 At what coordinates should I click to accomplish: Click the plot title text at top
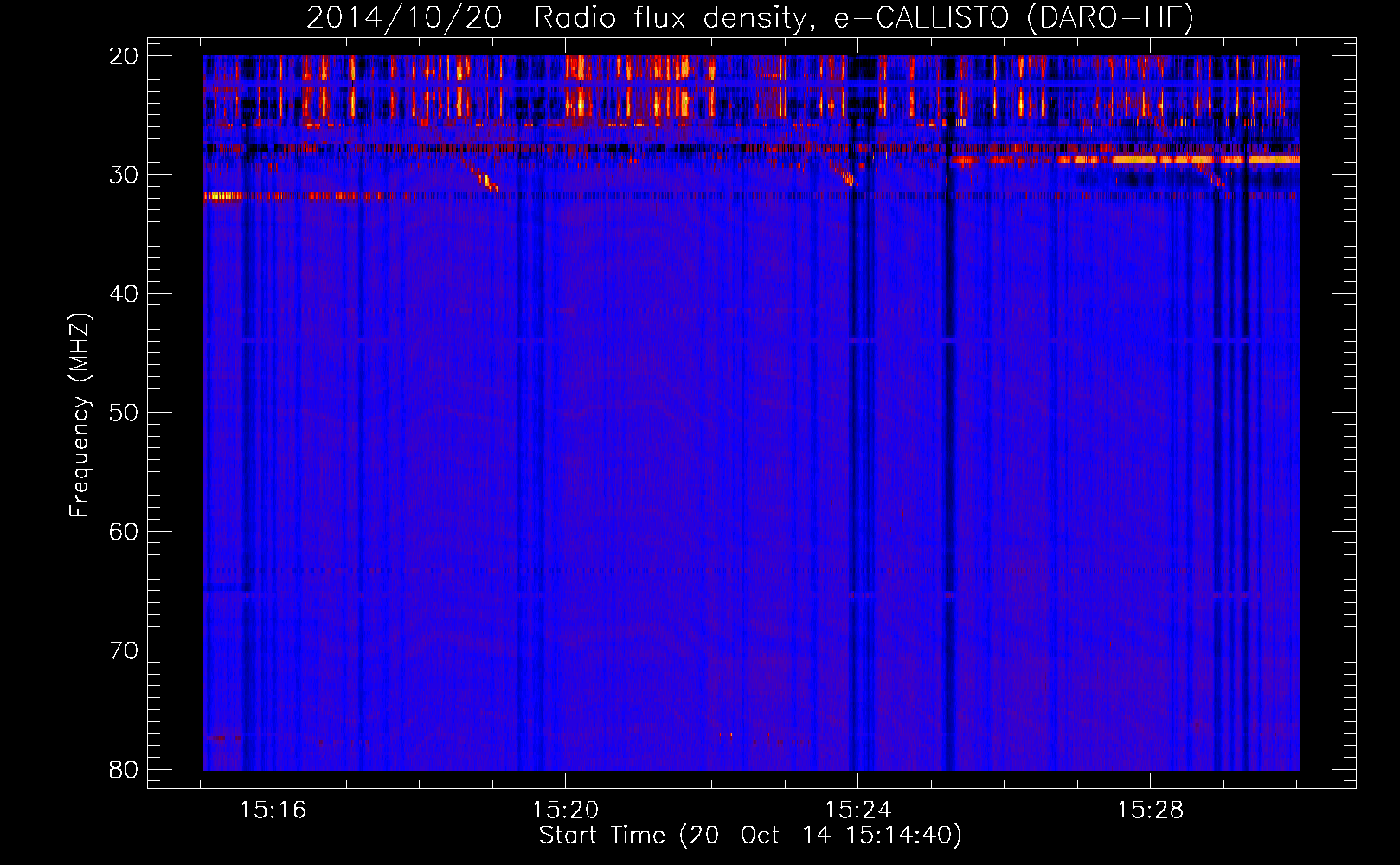(750, 18)
